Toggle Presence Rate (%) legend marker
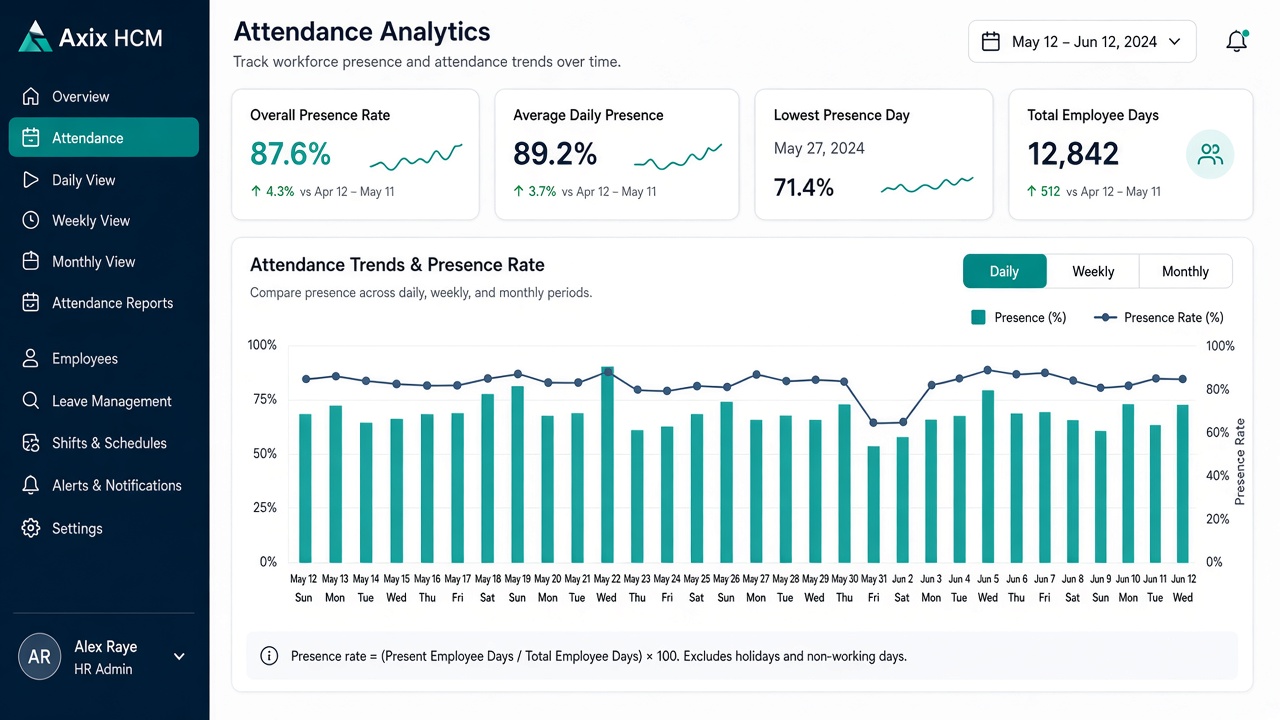This screenshot has width=1280, height=720. point(1105,317)
